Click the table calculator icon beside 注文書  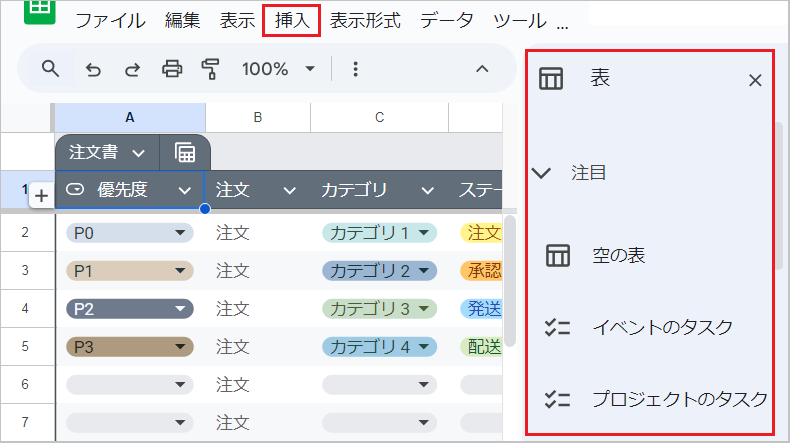point(185,152)
